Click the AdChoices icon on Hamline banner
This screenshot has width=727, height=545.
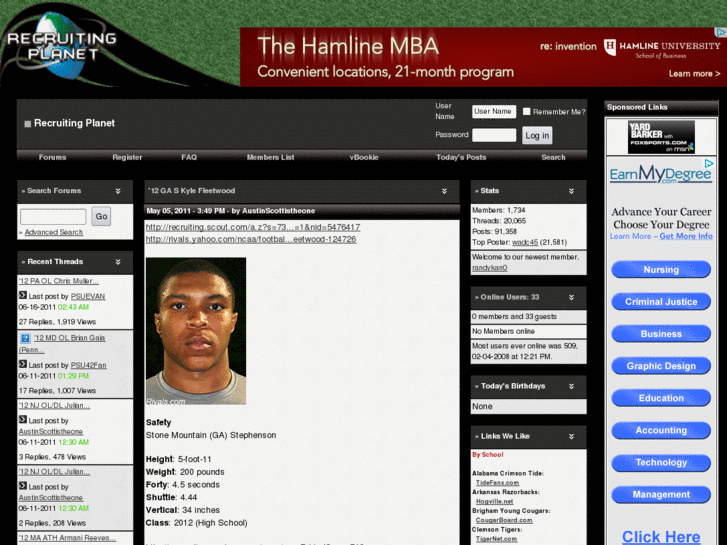720,32
